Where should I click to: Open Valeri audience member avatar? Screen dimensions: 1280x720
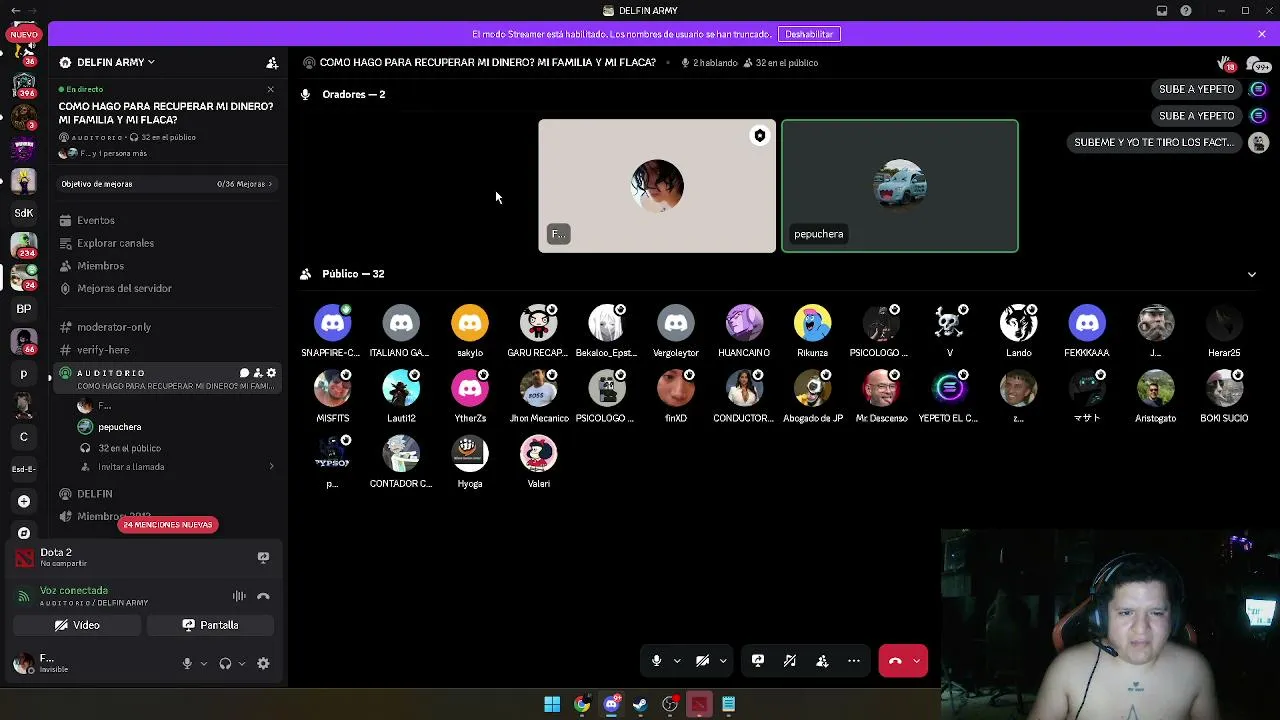[x=538, y=454]
